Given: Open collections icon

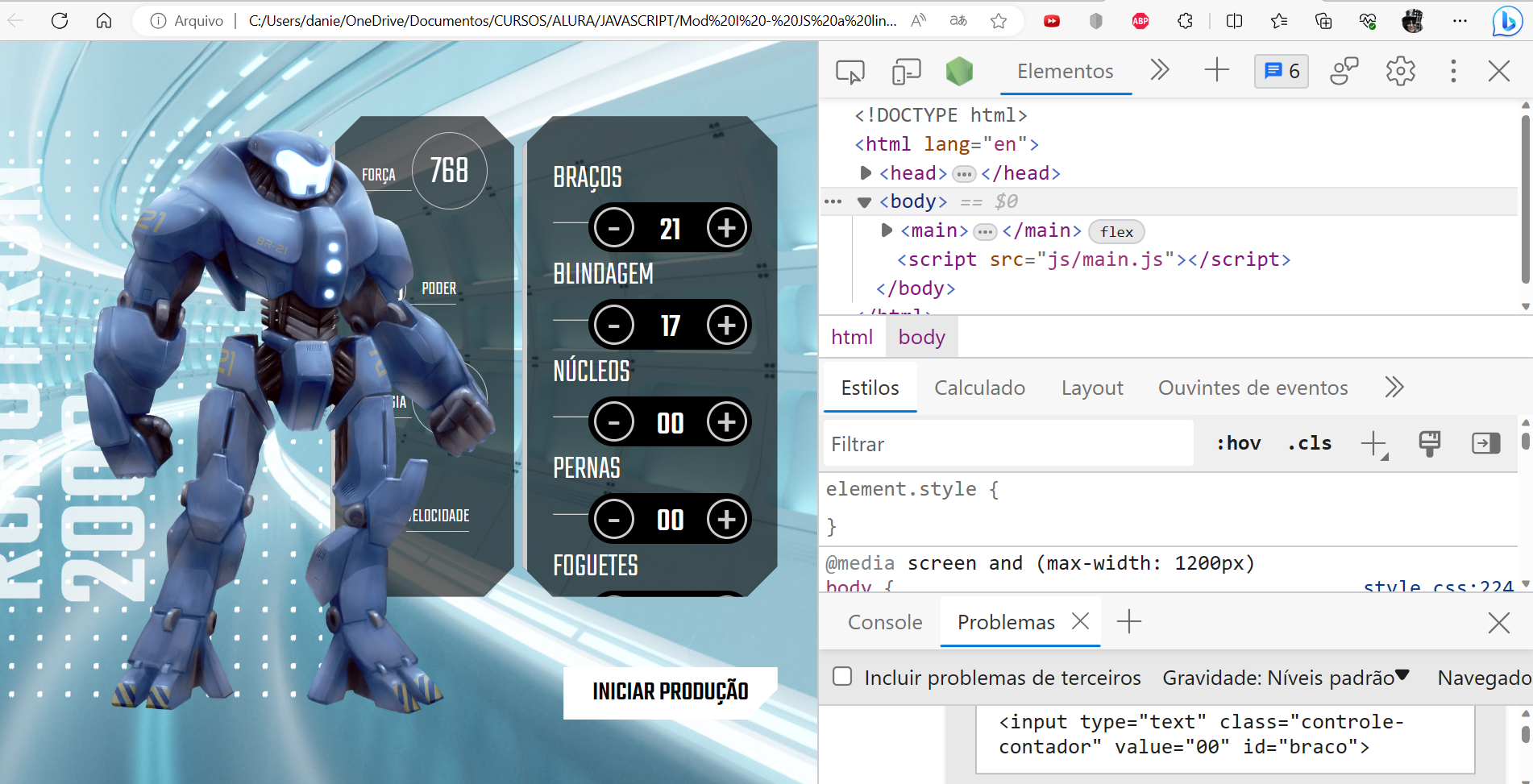Looking at the screenshot, I should coord(1323,21).
